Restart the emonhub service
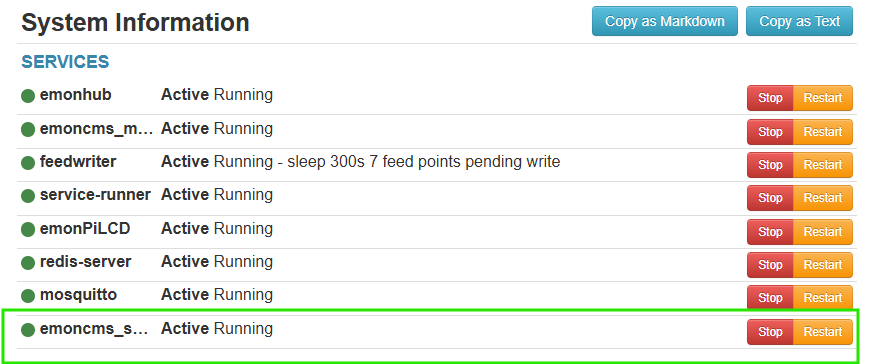874x364 pixels. 823,98
